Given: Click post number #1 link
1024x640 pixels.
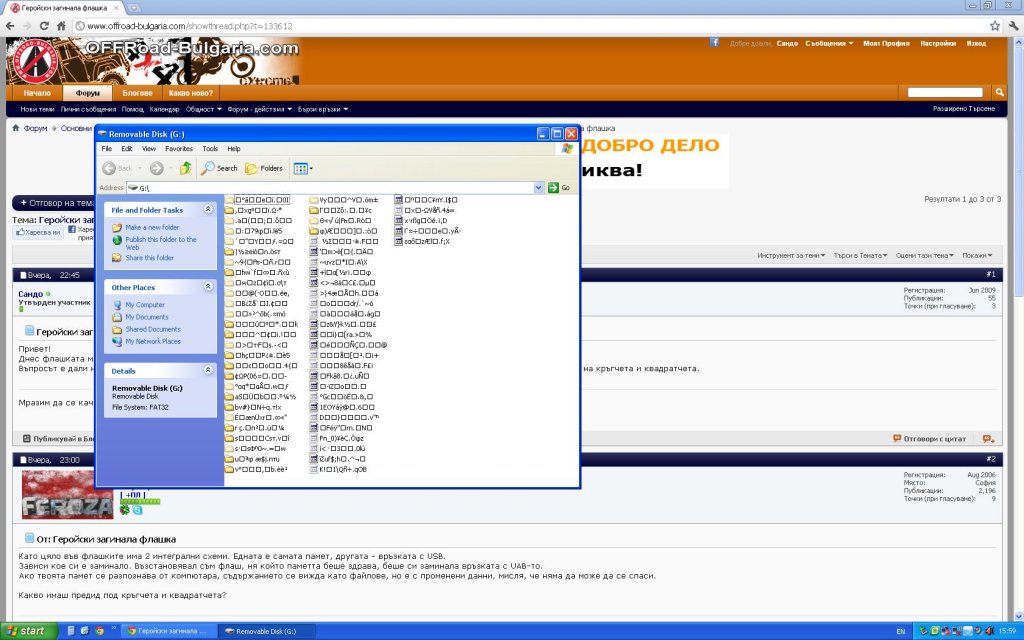Looking at the screenshot, I should [x=991, y=274].
